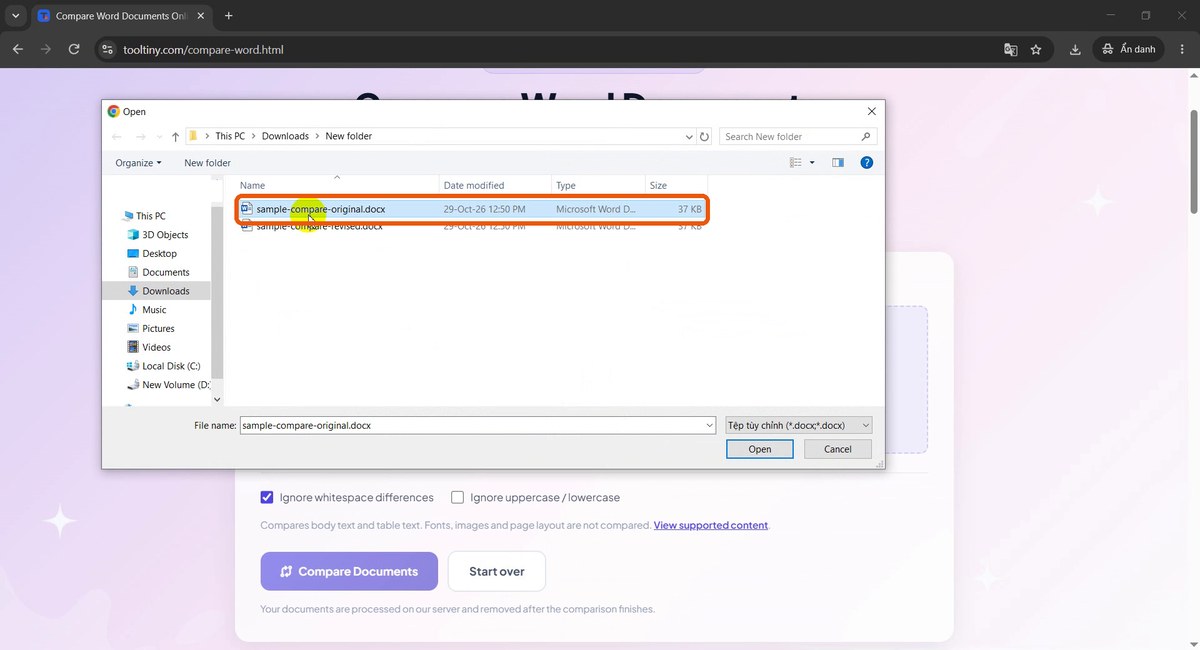Sort by Date modified column
This screenshot has width=1200, height=650.
pyautogui.click(x=495, y=185)
